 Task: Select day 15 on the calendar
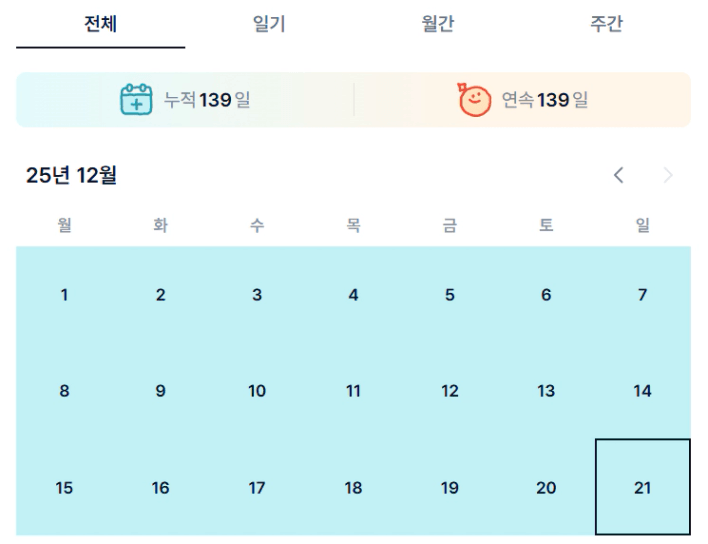pyautogui.click(x=64, y=488)
